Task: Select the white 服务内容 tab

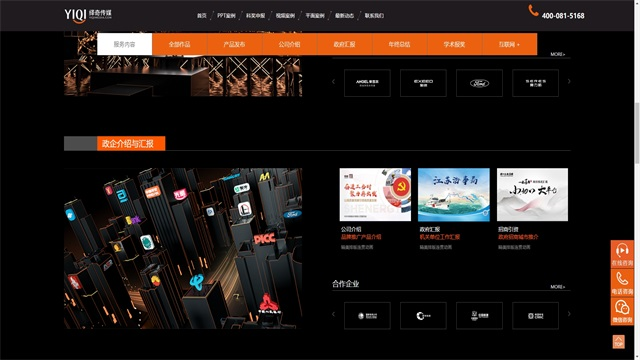Action: (x=124, y=44)
